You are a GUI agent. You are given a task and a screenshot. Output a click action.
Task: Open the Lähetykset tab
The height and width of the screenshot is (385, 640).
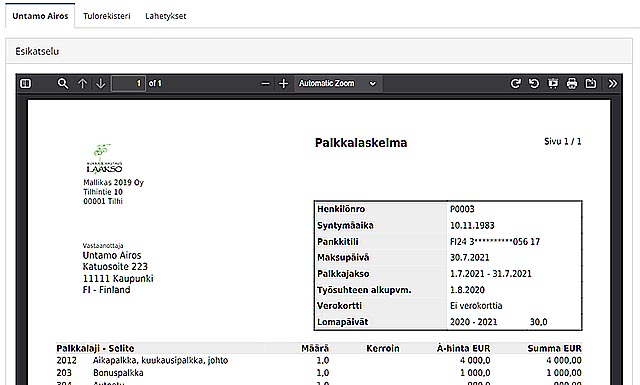pyautogui.click(x=166, y=16)
